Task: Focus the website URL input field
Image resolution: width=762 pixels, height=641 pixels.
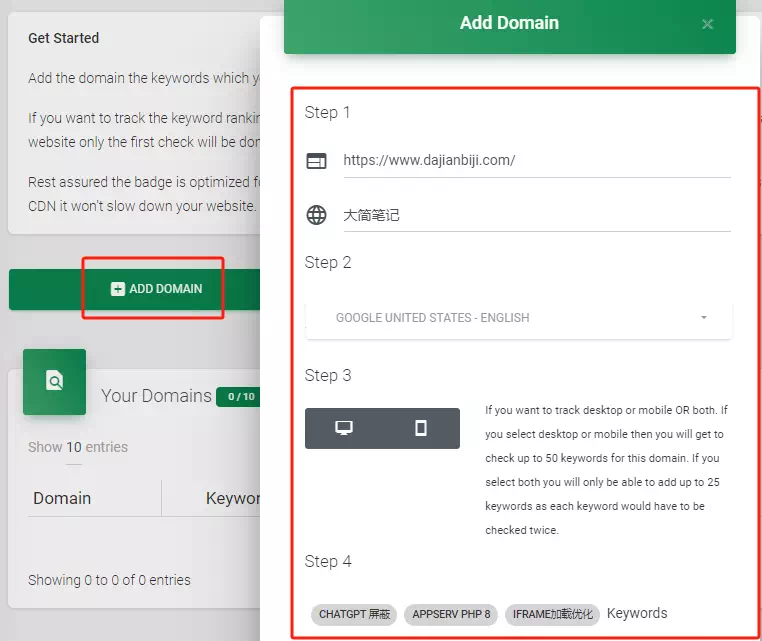Action: [536, 160]
